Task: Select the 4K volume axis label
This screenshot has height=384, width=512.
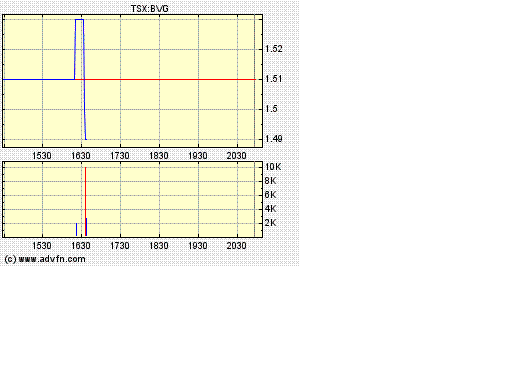Action: (270, 209)
